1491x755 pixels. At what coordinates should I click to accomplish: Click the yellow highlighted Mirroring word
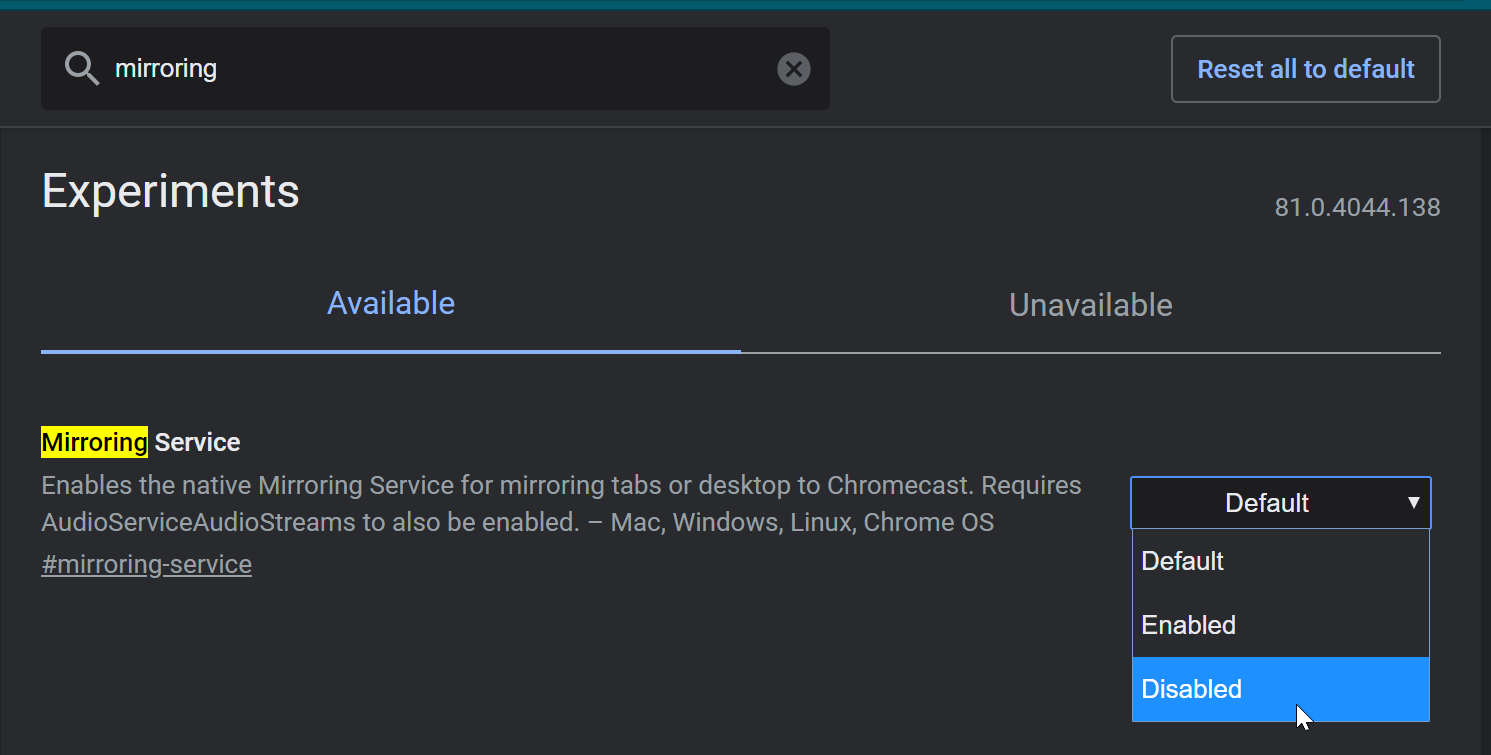[94, 442]
